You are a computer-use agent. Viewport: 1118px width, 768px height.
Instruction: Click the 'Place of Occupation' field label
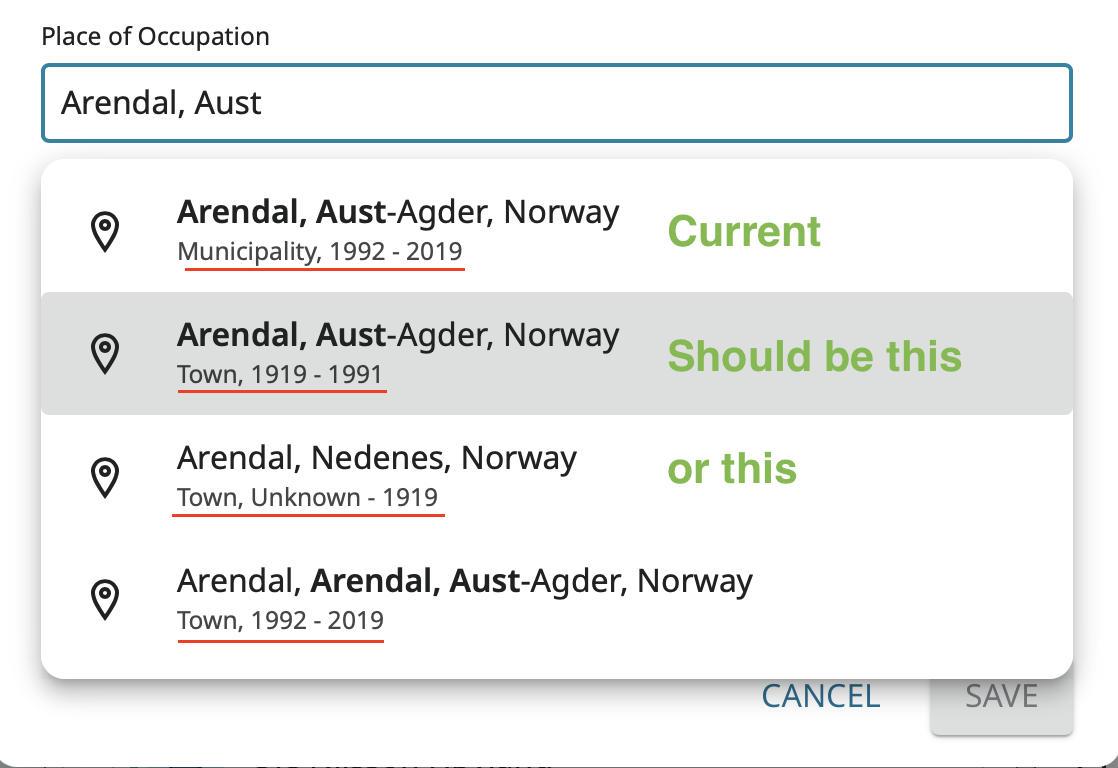[x=155, y=37]
